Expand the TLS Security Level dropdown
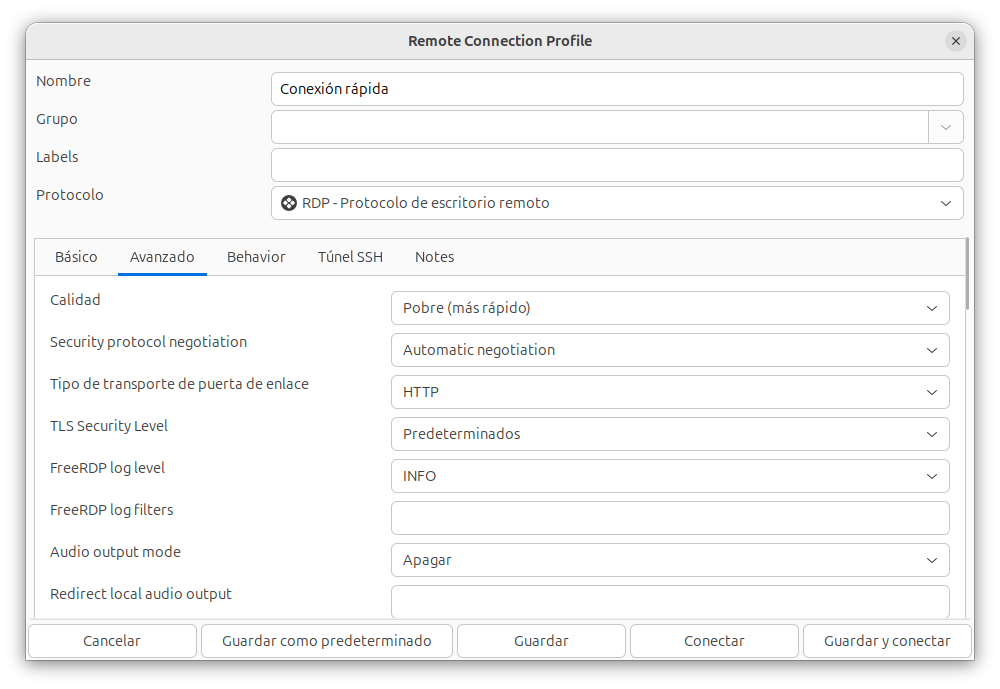The width and height of the screenshot is (1000, 689). coord(669,434)
